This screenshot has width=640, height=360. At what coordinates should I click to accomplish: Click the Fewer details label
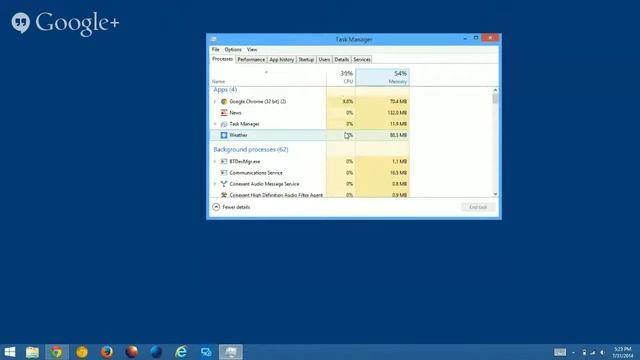click(x=236, y=207)
